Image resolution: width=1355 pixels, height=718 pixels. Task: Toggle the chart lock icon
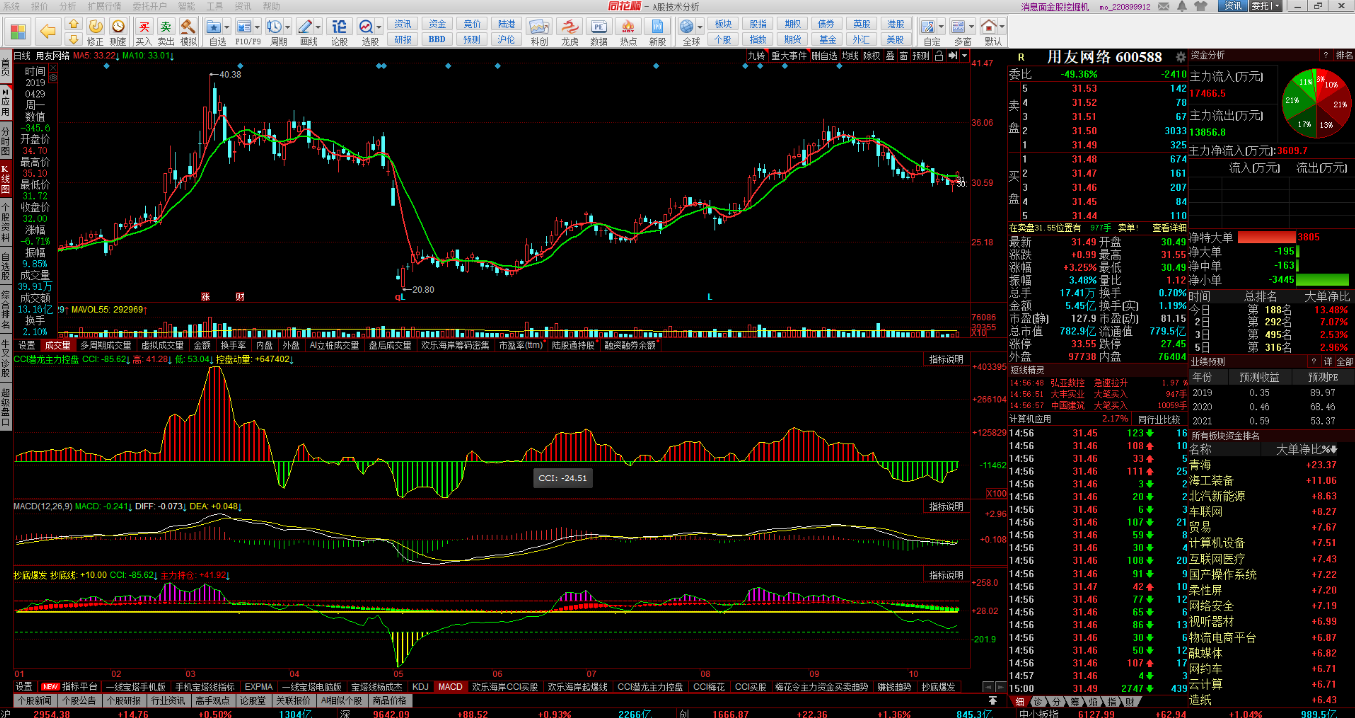coord(939,55)
